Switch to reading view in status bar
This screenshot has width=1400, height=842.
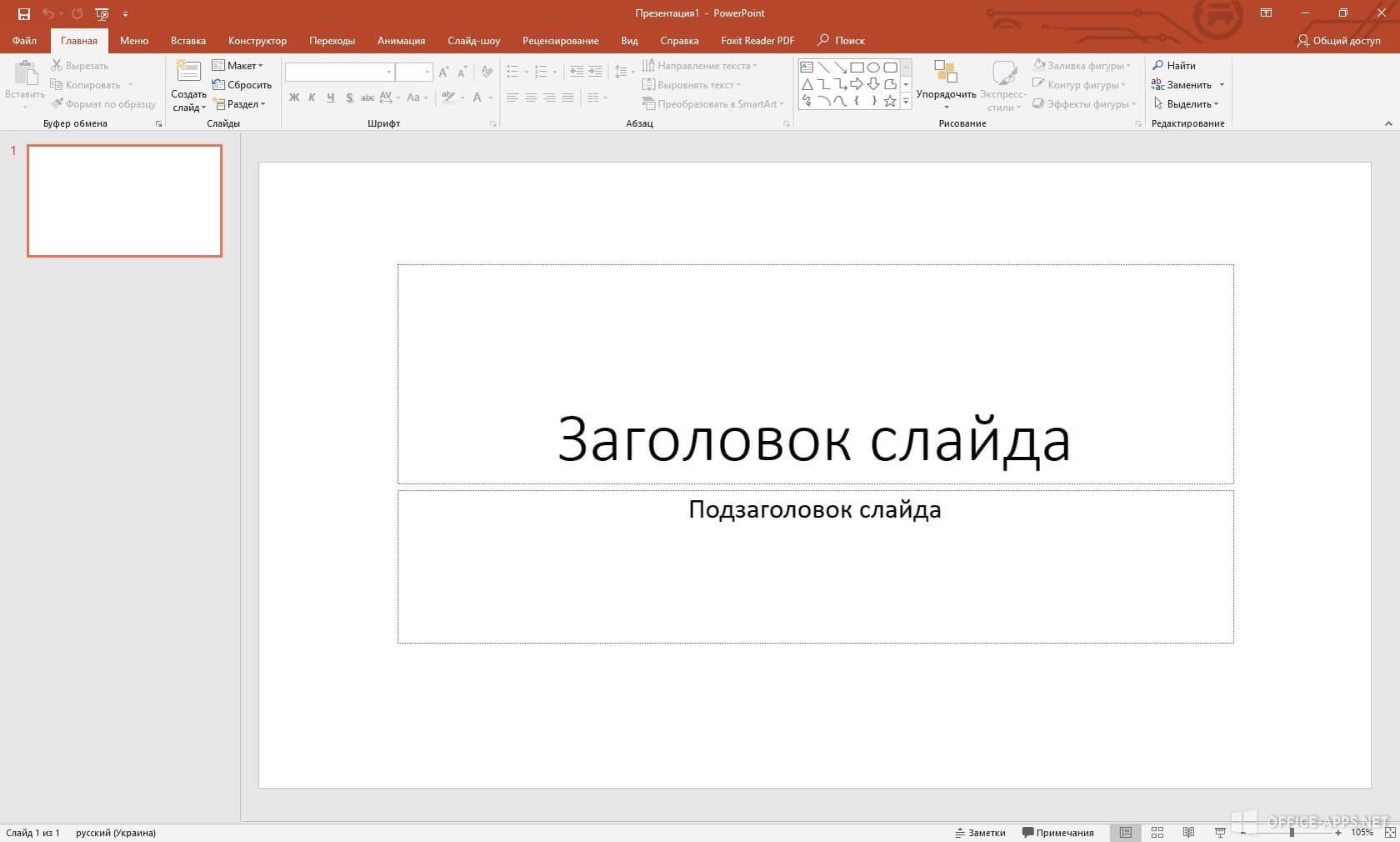(1188, 832)
